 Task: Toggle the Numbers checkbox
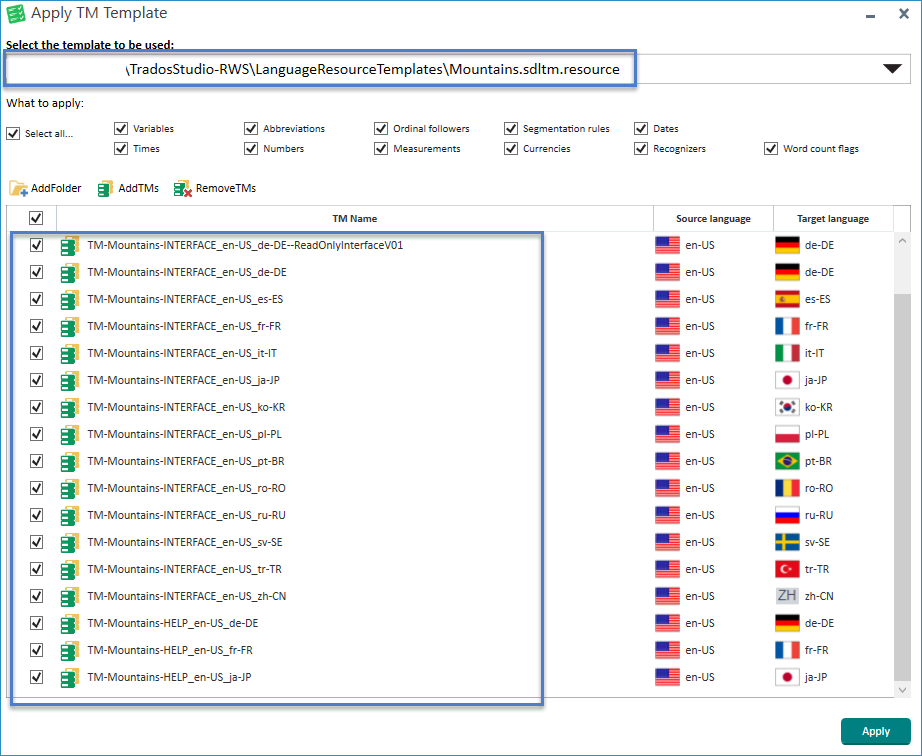coord(251,149)
